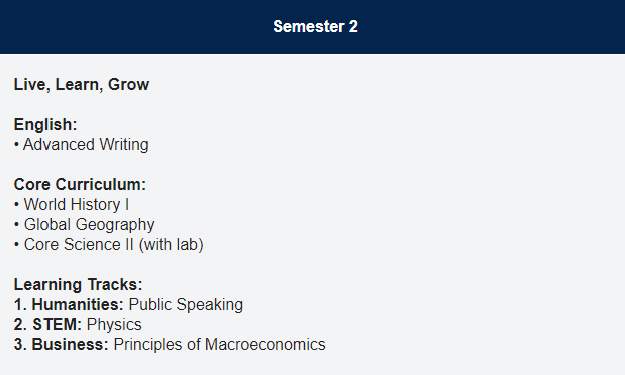This screenshot has width=625, height=375.
Task: Click the Core Curriculum: heading
Action: coord(80,185)
